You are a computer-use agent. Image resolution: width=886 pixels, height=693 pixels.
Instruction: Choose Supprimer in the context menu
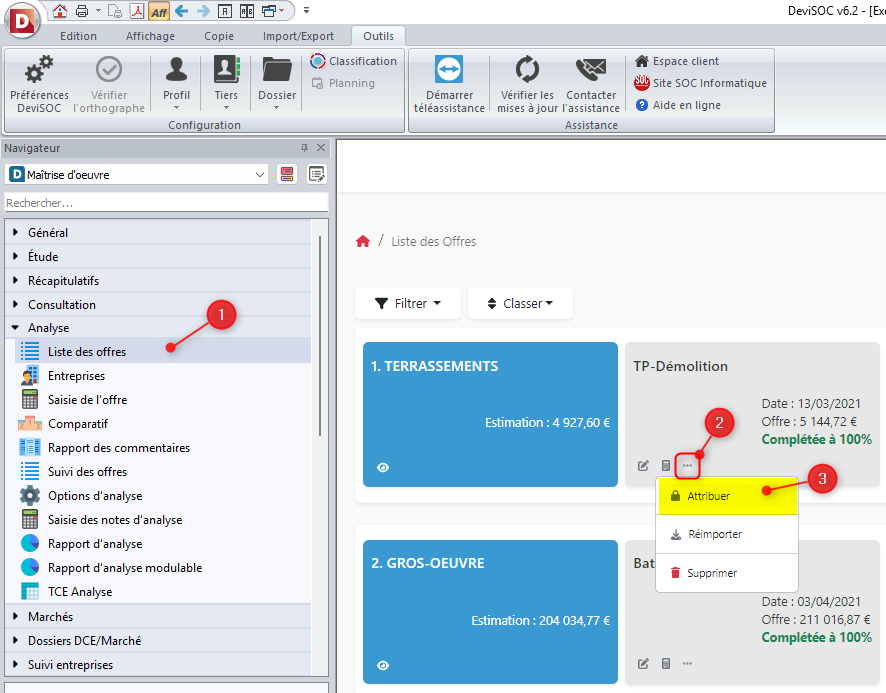pyautogui.click(x=711, y=573)
